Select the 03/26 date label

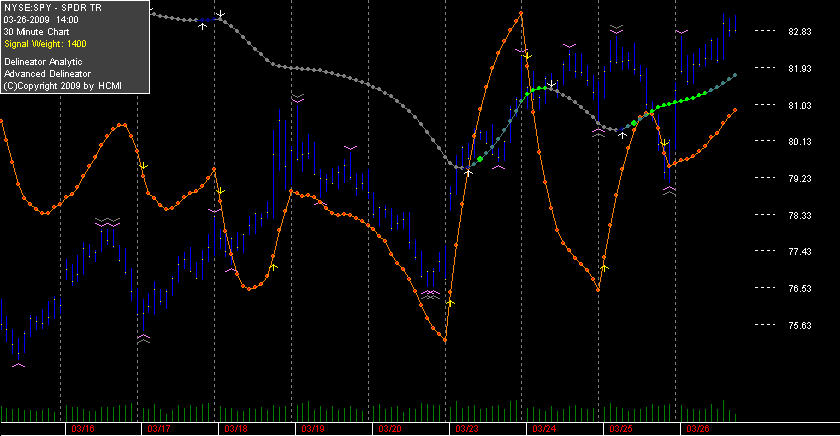click(x=698, y=429)
